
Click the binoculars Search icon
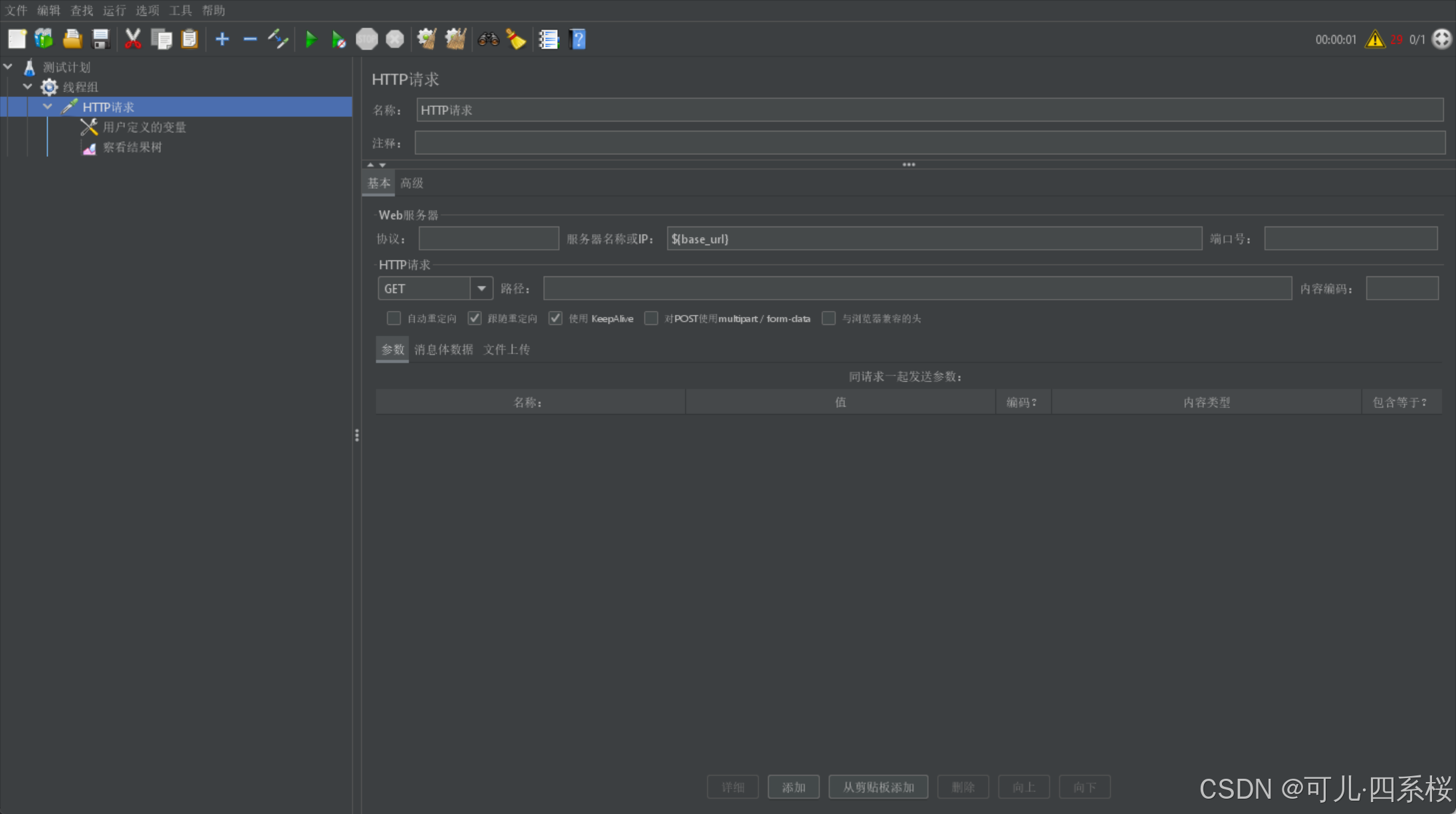point(488,40)
